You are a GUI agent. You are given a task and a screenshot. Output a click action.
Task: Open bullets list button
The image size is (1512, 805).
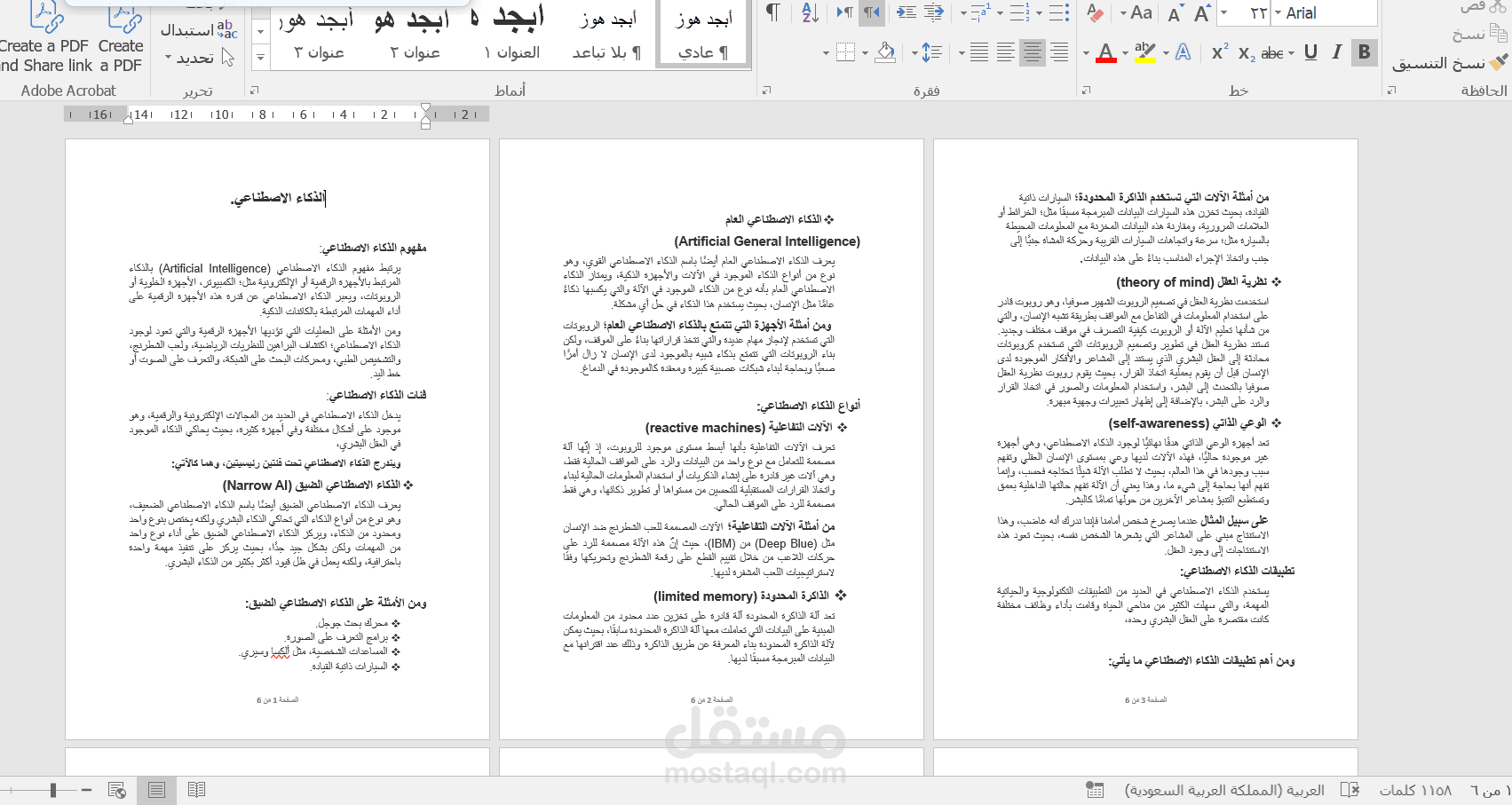(1059, 12)
